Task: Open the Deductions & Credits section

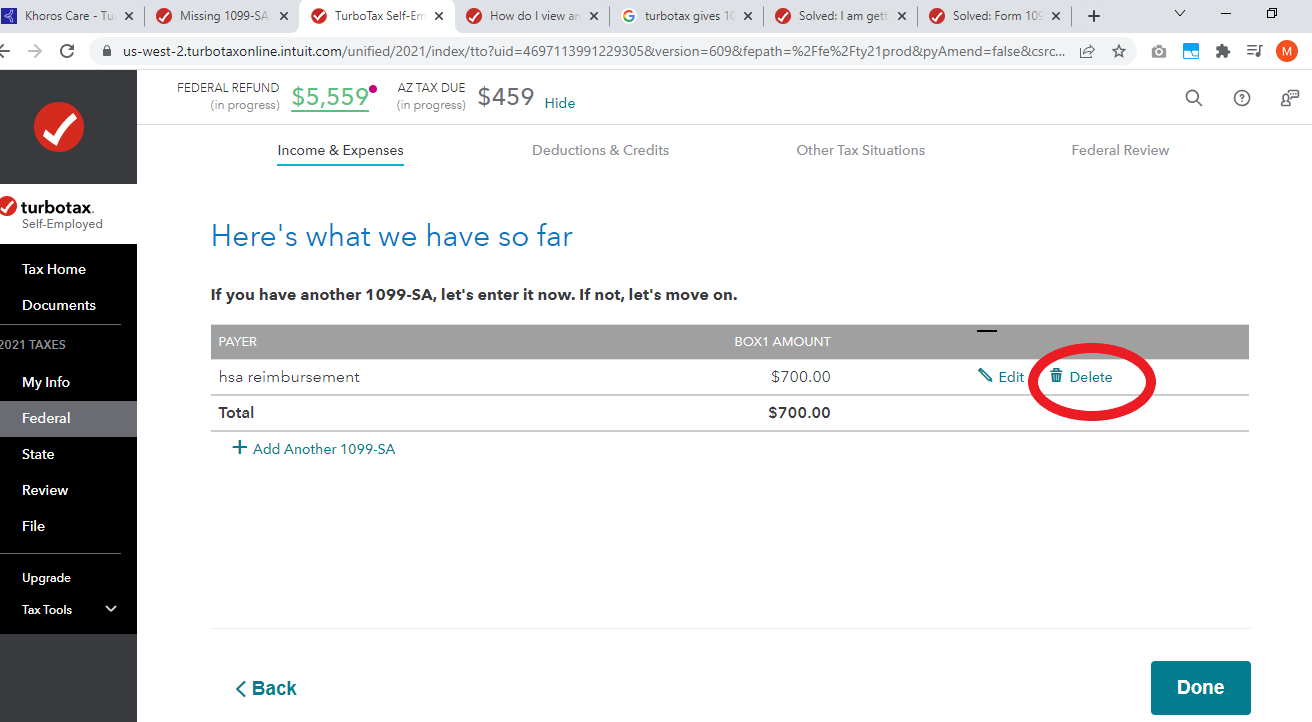Action: [x=600, y=150]
